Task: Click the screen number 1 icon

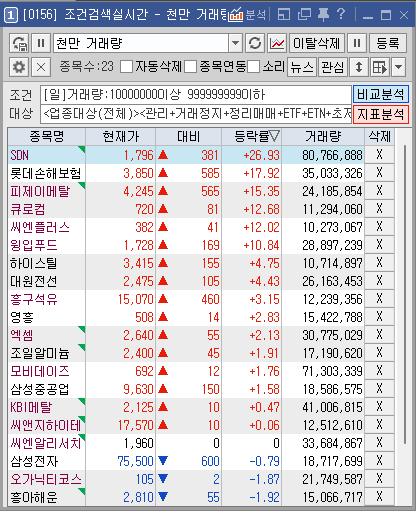Action: 11,15
